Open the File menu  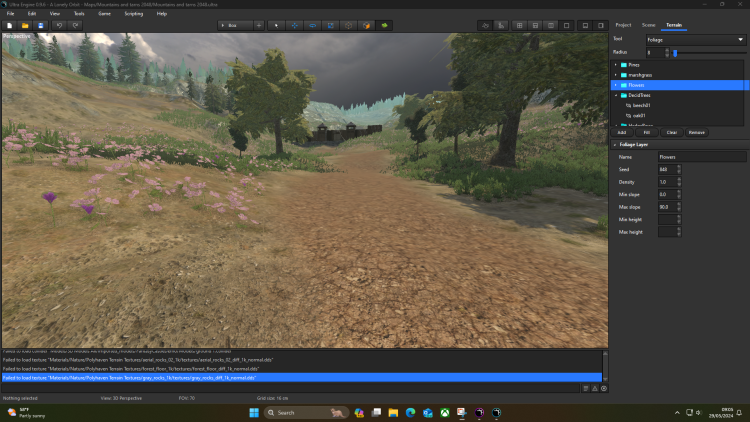10,13
